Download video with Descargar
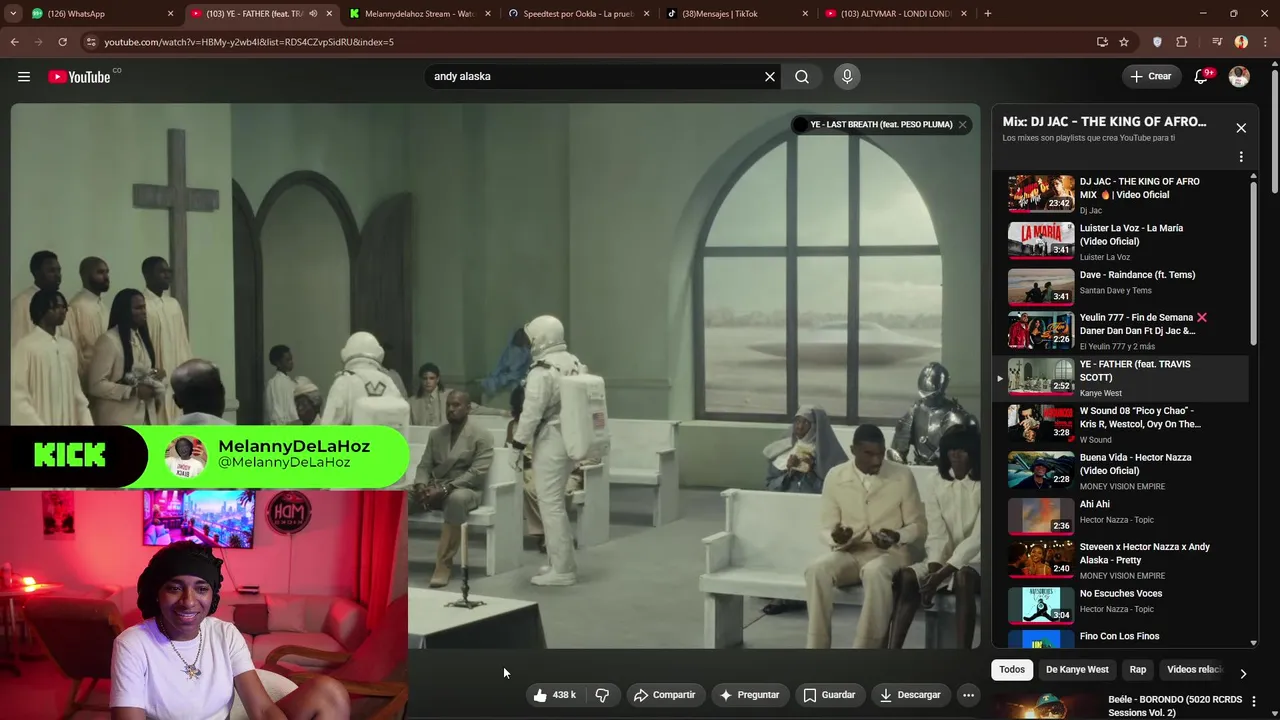Image resolution: width=1280 pixels, height=720 pixels. click(x=910, y=695)
